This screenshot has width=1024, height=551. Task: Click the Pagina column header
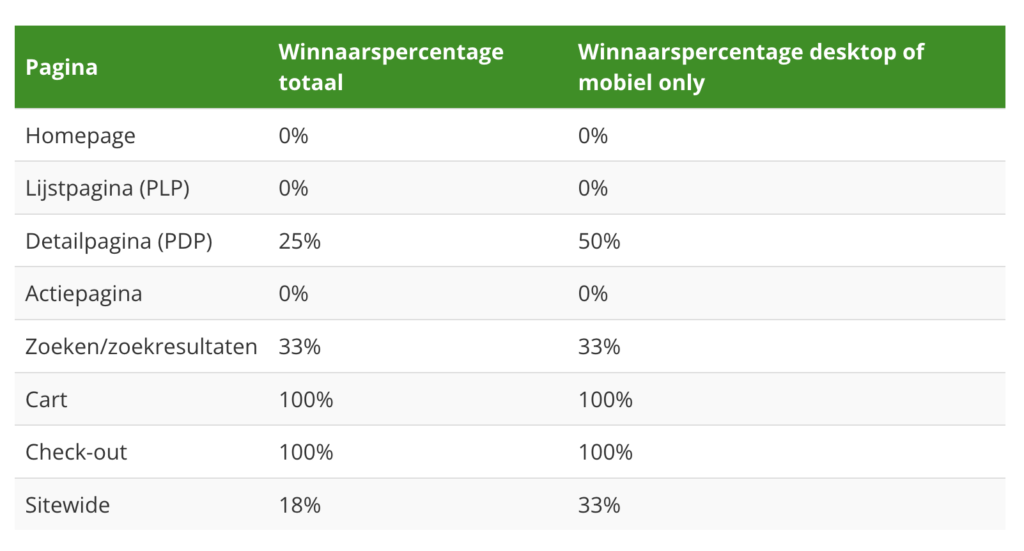[62, 68]
